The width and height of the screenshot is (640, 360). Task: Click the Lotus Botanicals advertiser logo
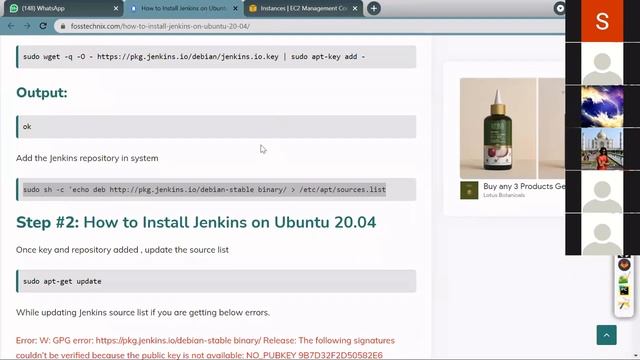[x=469, y=191]
